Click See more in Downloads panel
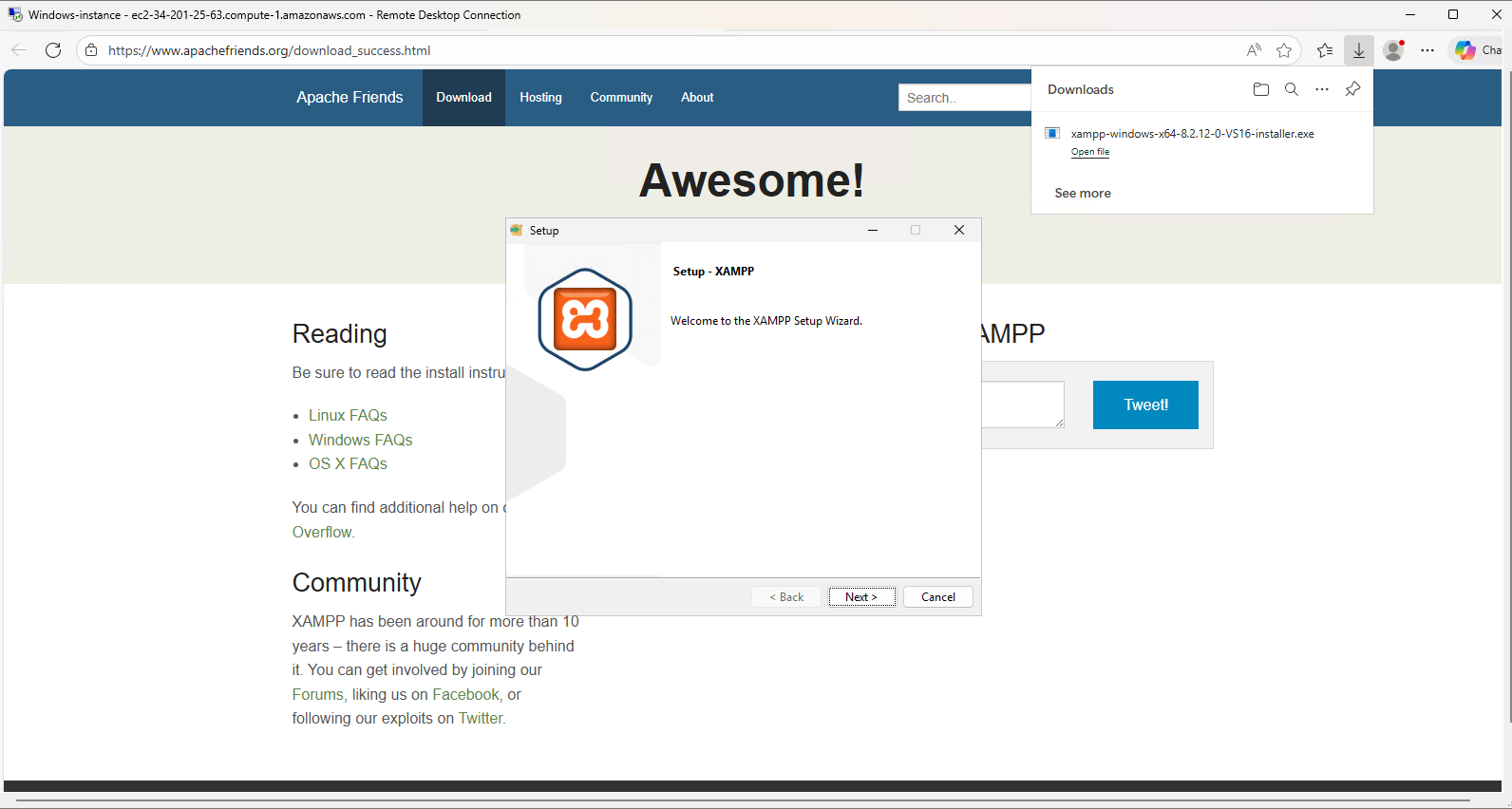The image size is (1512, 809). tap(1083, 193)
